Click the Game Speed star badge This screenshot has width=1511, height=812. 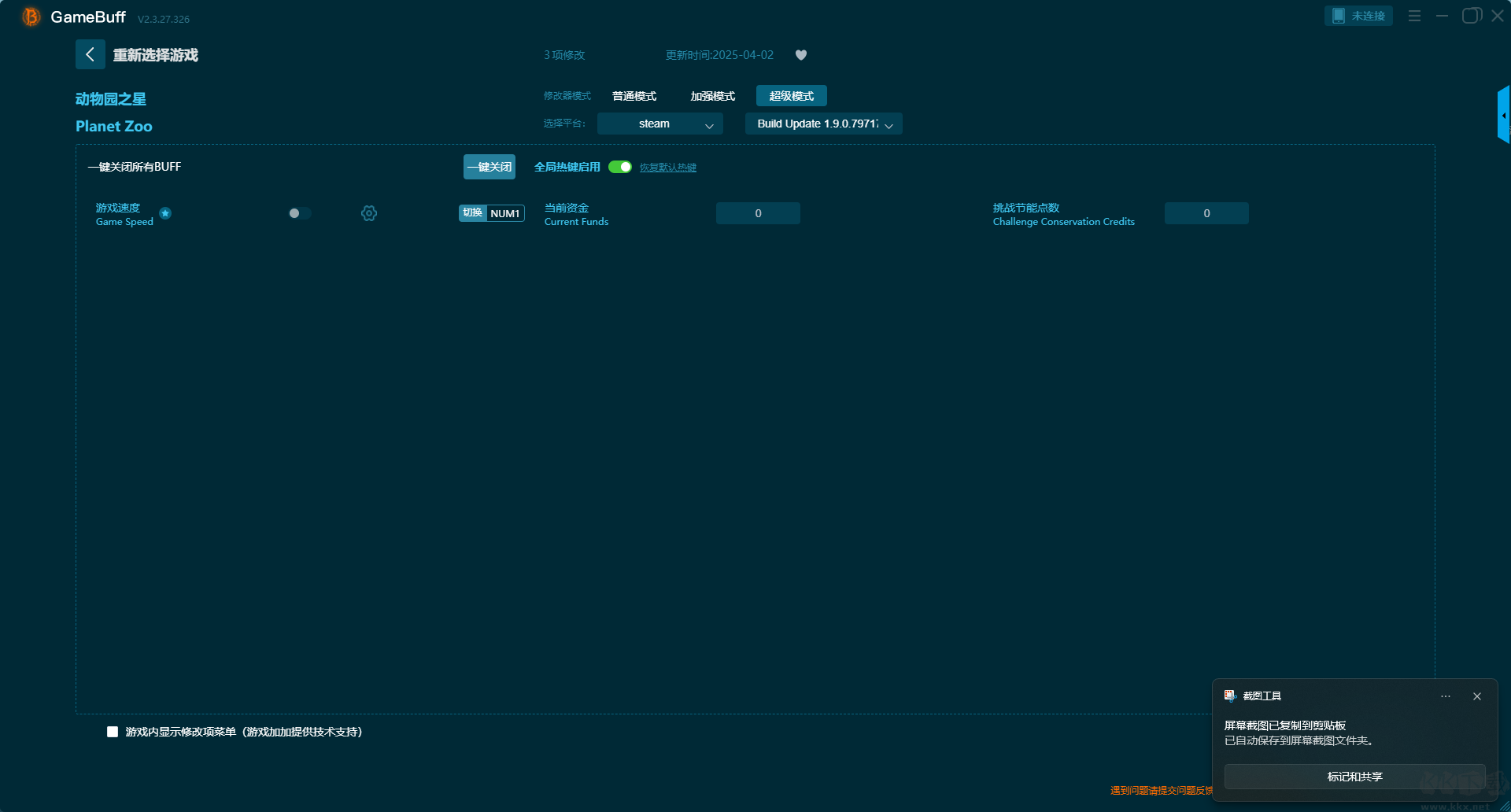pos(165,213)
